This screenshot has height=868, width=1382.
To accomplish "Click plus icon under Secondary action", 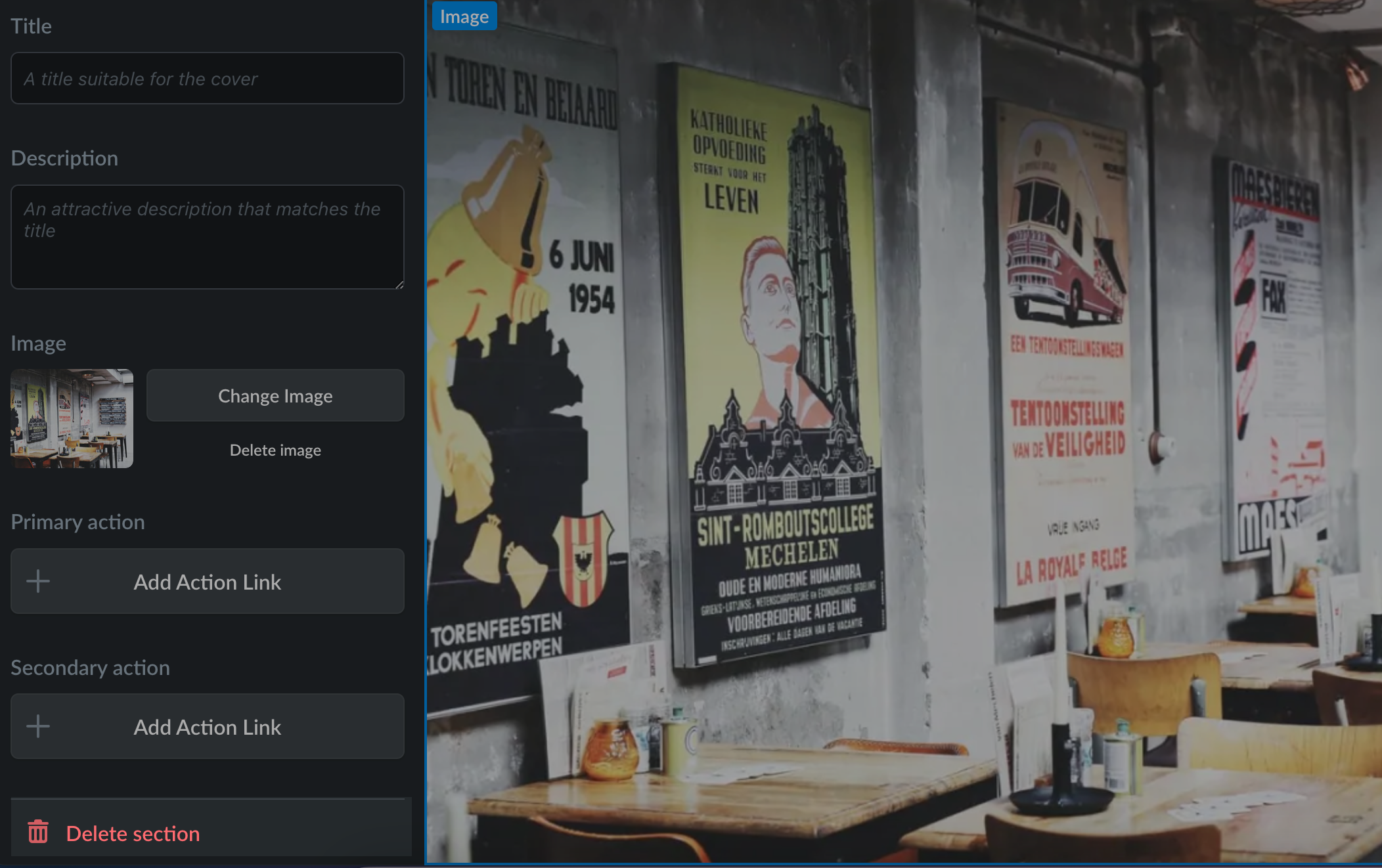I will click(x=38, y=726).
